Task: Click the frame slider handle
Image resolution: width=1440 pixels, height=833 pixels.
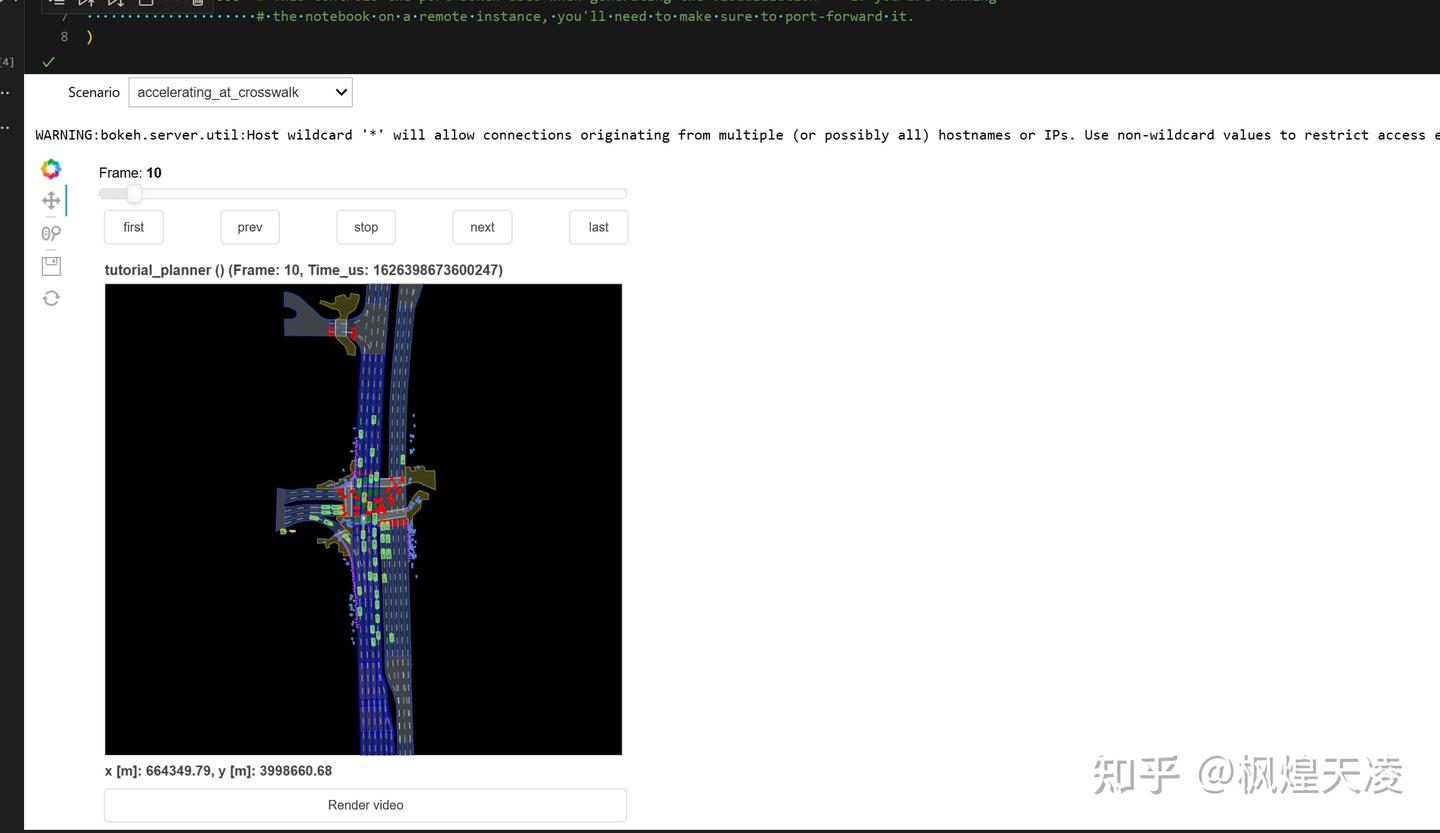Action: [134, 194]
